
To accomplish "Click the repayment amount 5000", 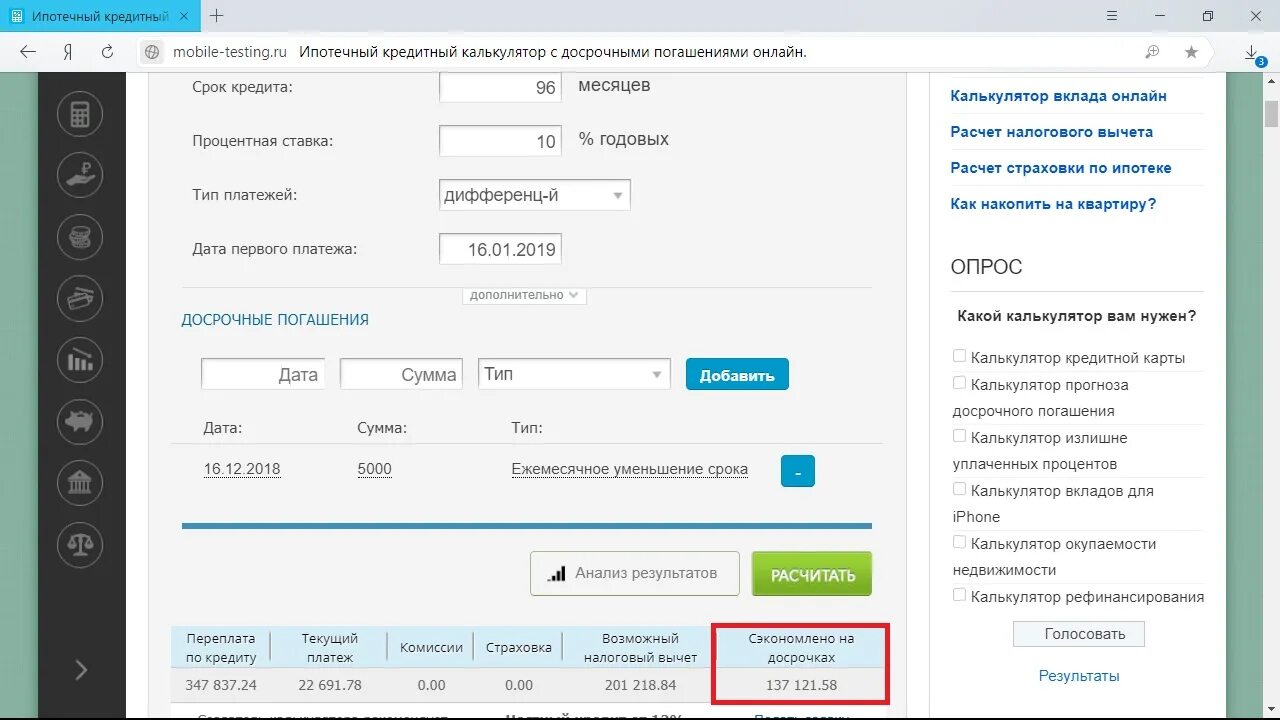I will pos(375,469).
